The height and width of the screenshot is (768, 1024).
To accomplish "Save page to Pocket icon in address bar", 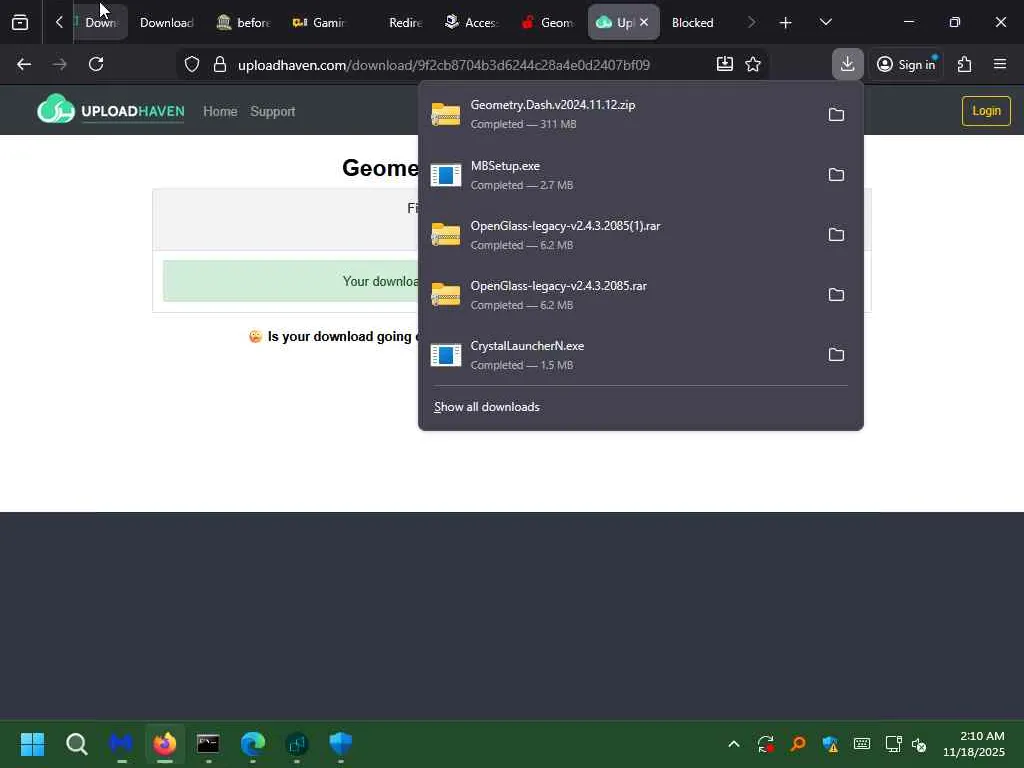I will click(724, 64).
